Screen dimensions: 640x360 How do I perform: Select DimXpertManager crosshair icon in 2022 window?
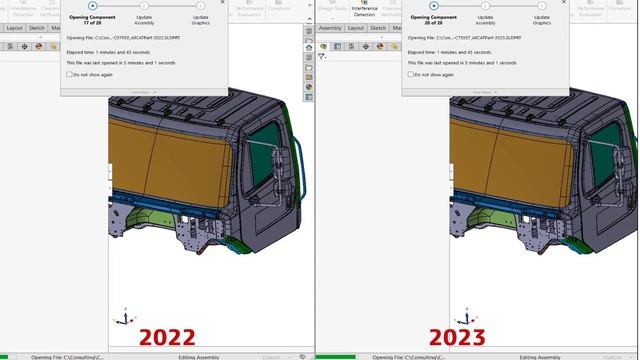(24, 47)
